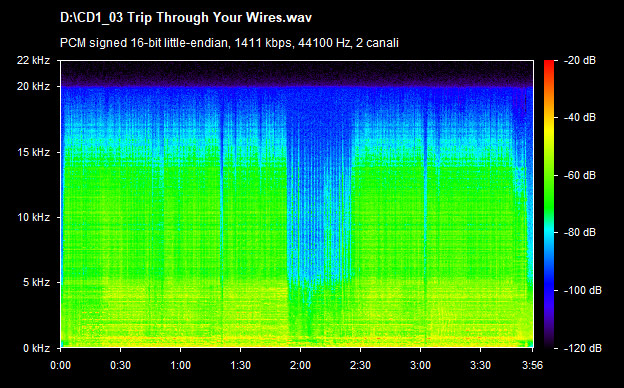
Task: Click the 1:30 time axis label
Action: pos(240,365)
